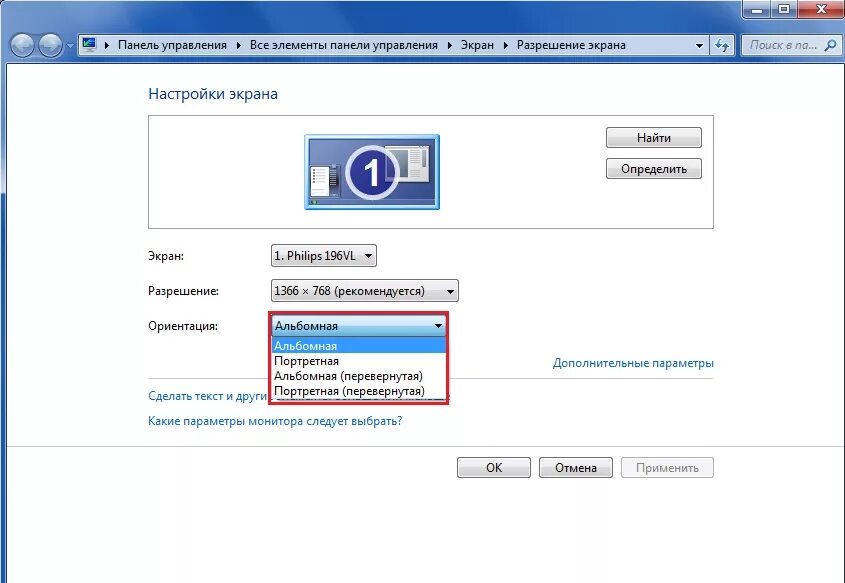The width and height of the screenshot is (845, 583).
Task: Open address bar history dropdown arrow
Action: tap(699, 45)
